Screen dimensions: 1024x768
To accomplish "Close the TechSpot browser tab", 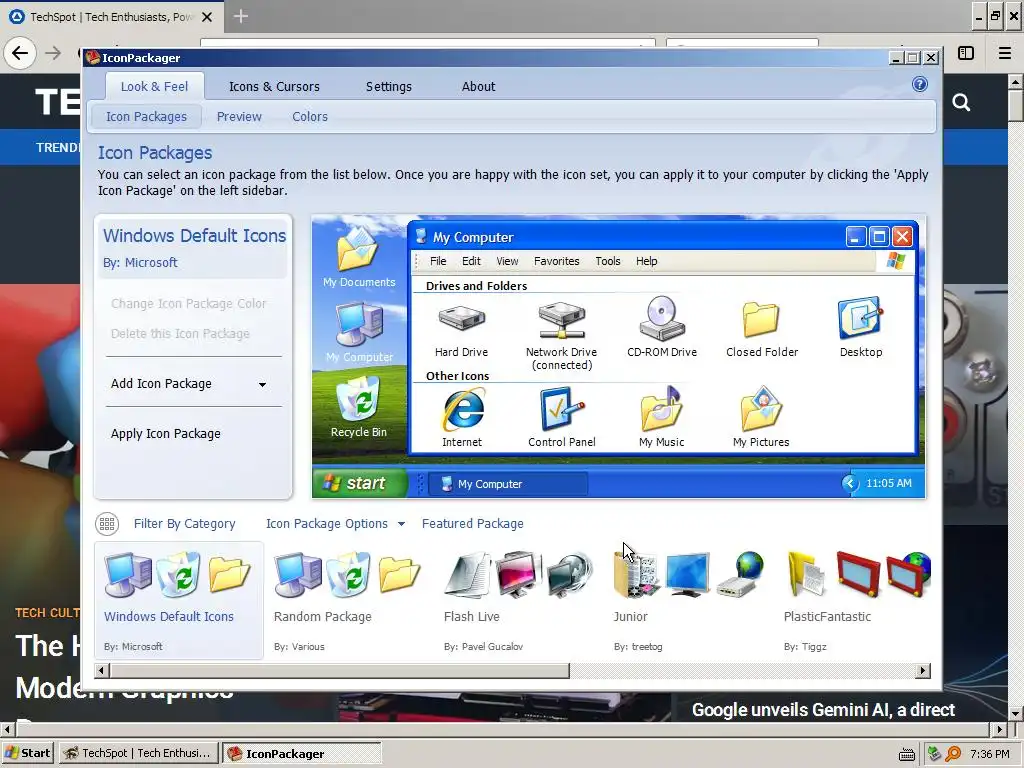I will [207, 17].
